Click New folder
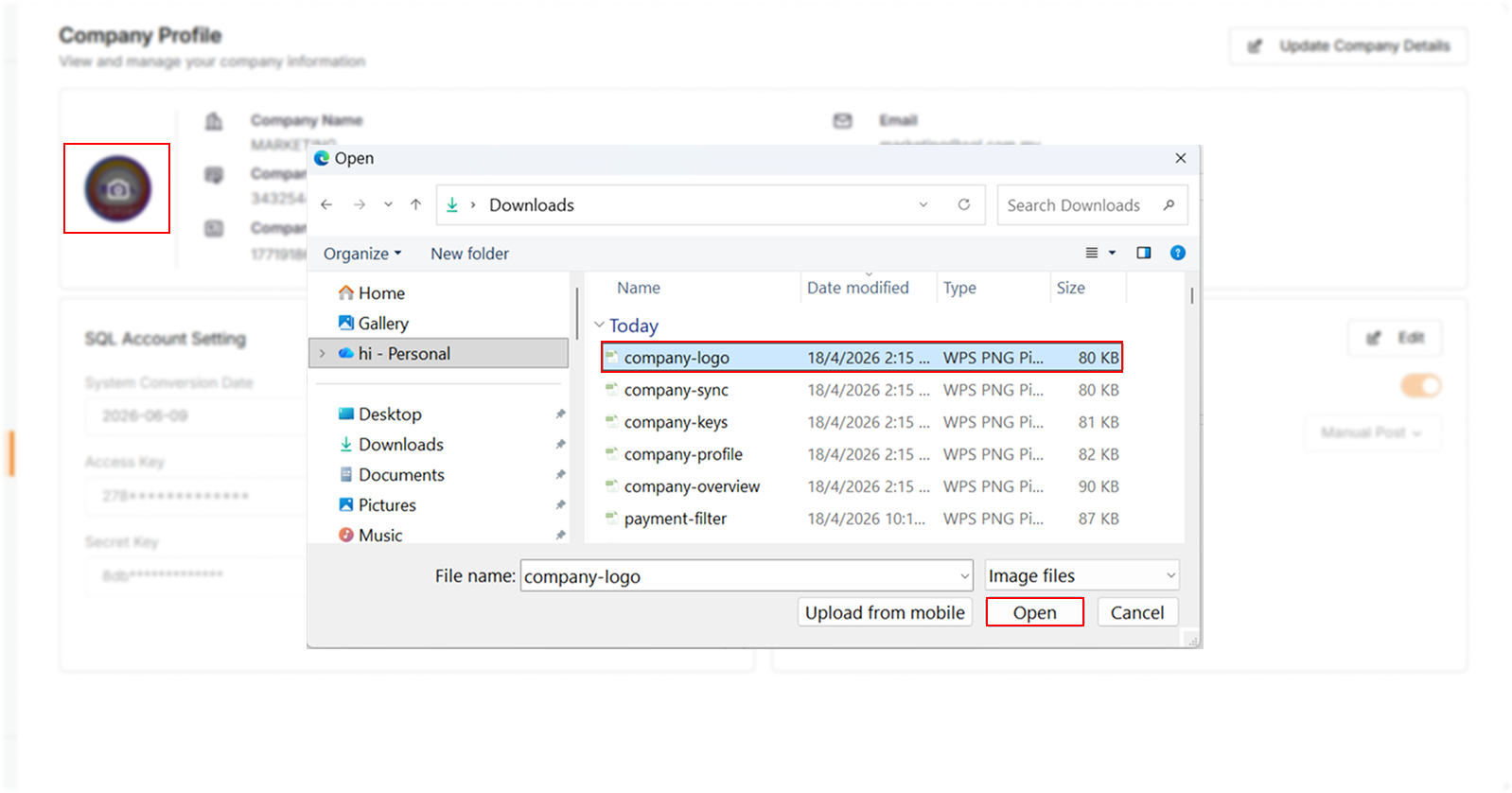The image size is (1512, 793). point(469,254)
